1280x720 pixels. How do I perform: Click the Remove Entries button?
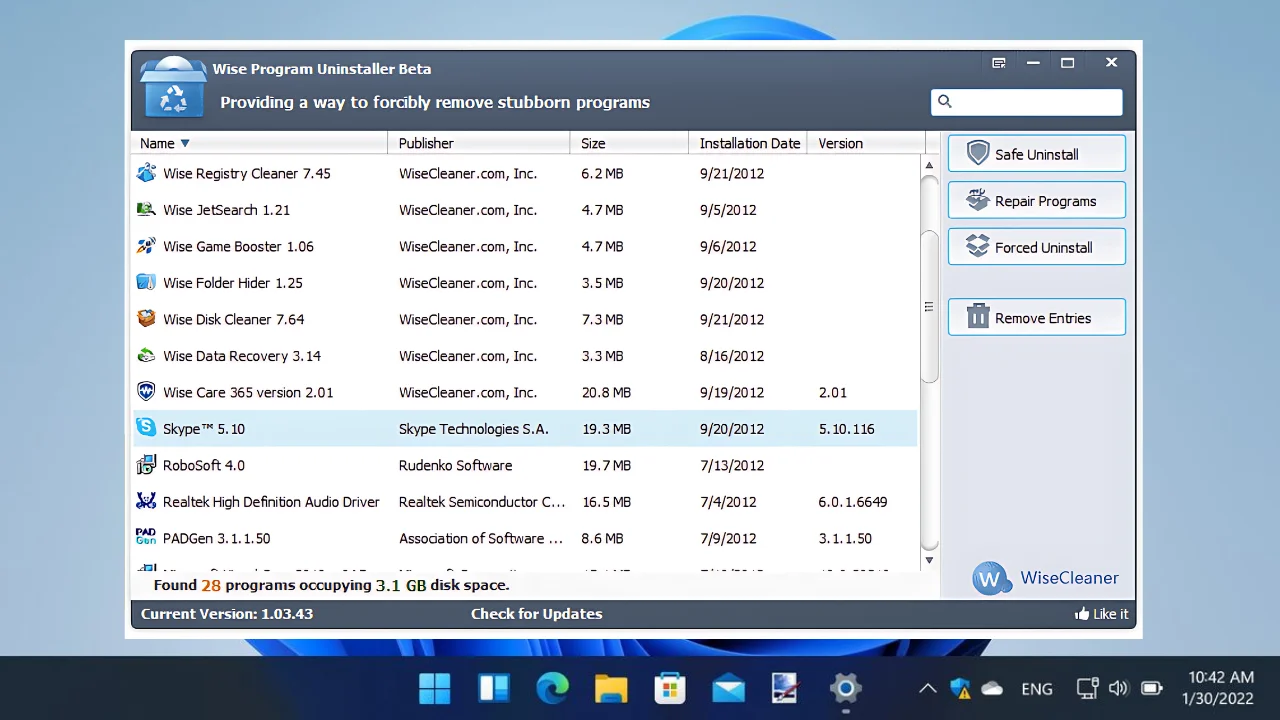point(1037,318)
